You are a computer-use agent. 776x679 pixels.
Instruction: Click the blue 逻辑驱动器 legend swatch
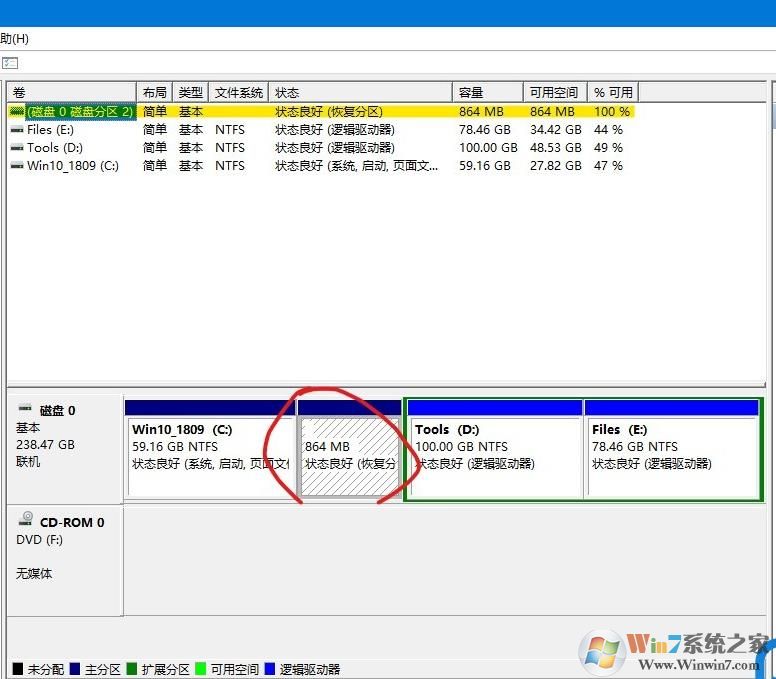(x=270, y=669)
